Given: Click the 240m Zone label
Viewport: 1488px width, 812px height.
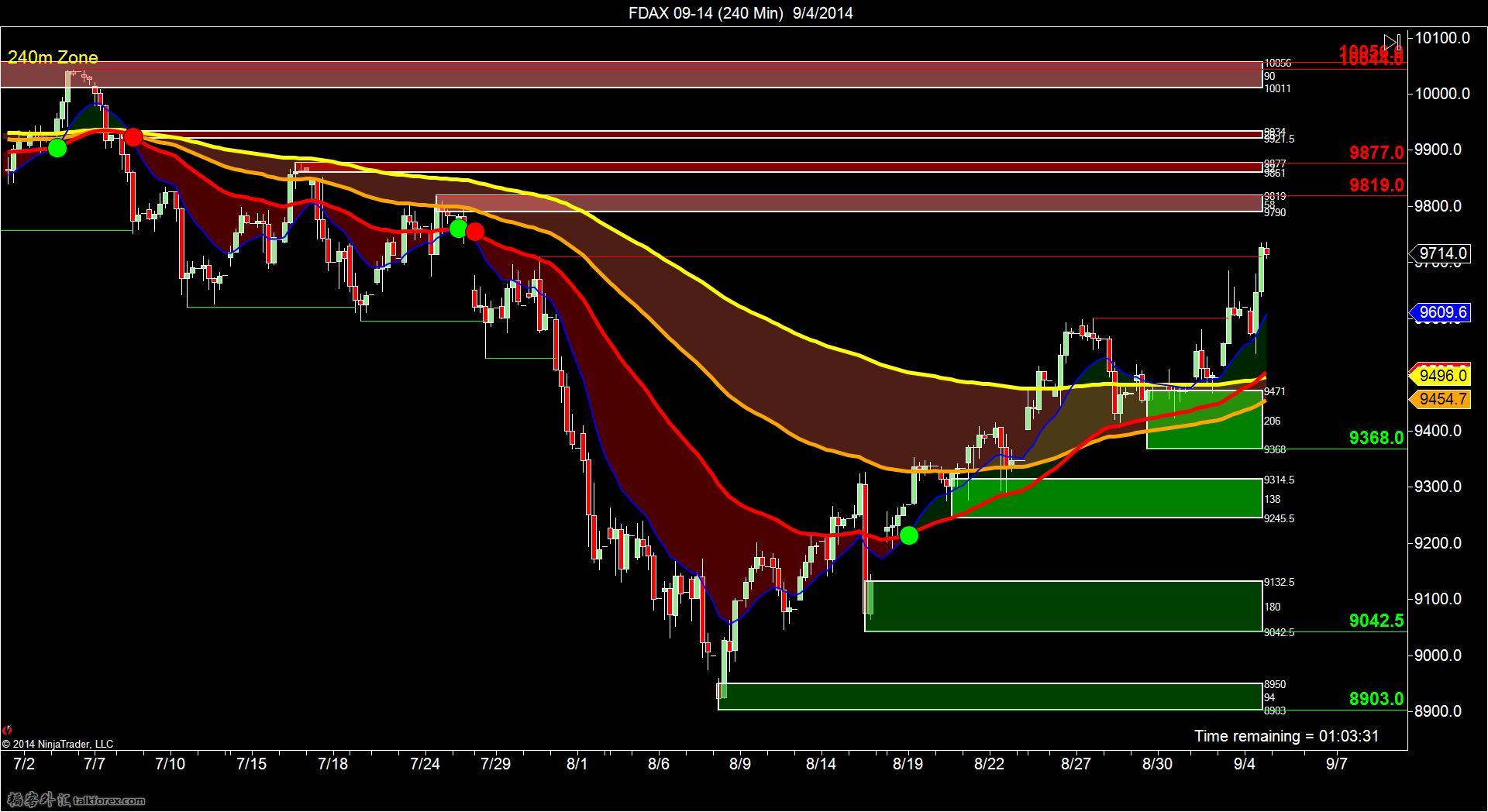Looking at the screenshot, I should pos(53,57).
